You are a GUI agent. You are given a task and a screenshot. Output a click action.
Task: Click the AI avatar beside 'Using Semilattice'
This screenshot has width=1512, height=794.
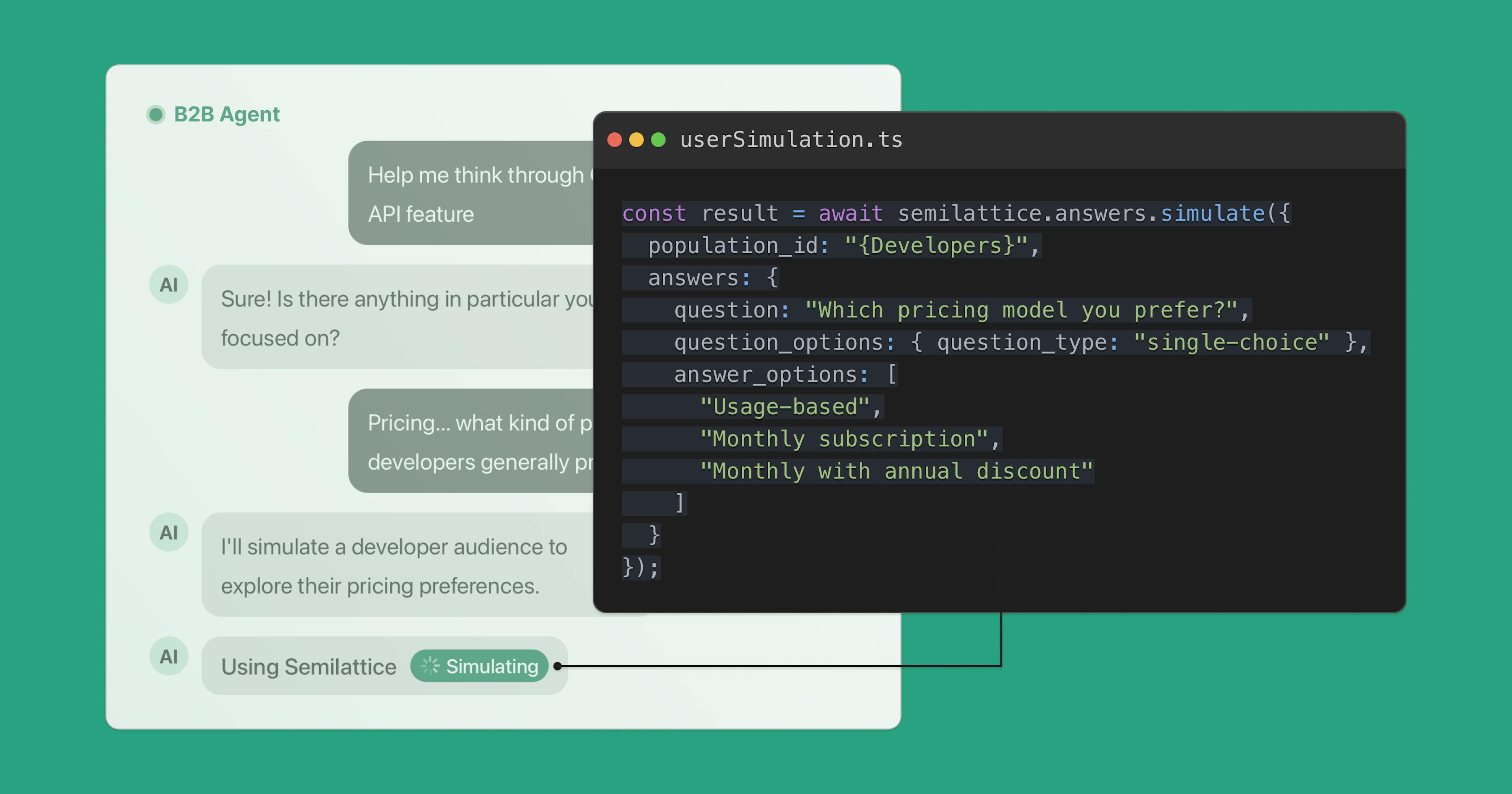[x=169, y=657]
